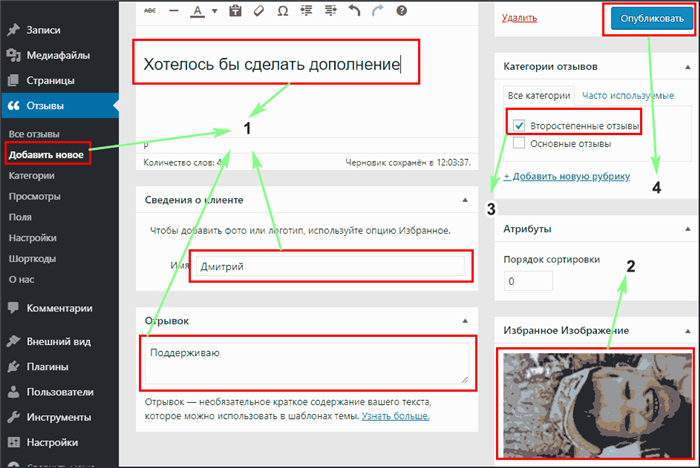Click the Инструменты wrench icon
The image size is (700, 468).
(13, 417)
